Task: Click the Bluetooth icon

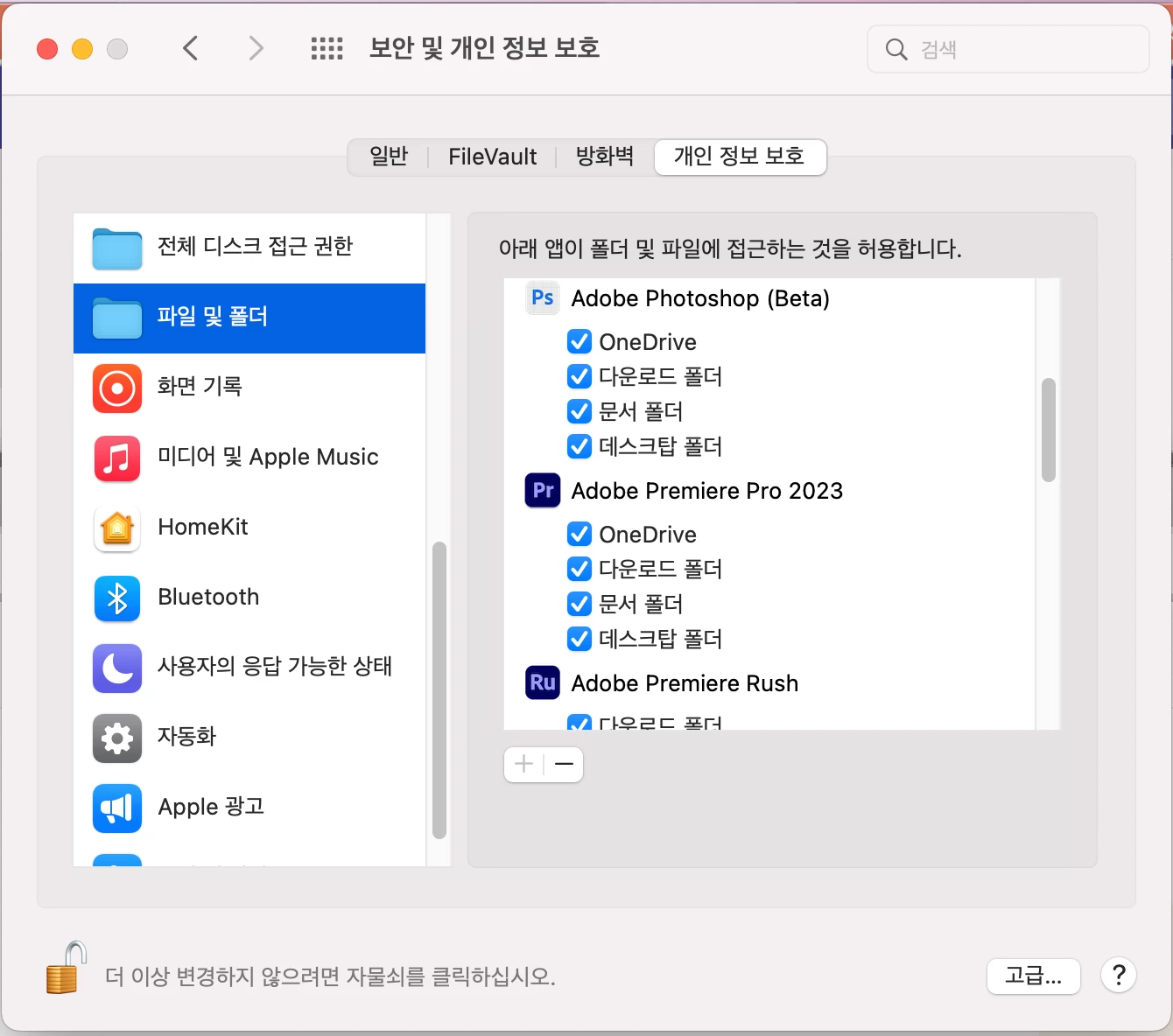Action: tap(117, 598)
